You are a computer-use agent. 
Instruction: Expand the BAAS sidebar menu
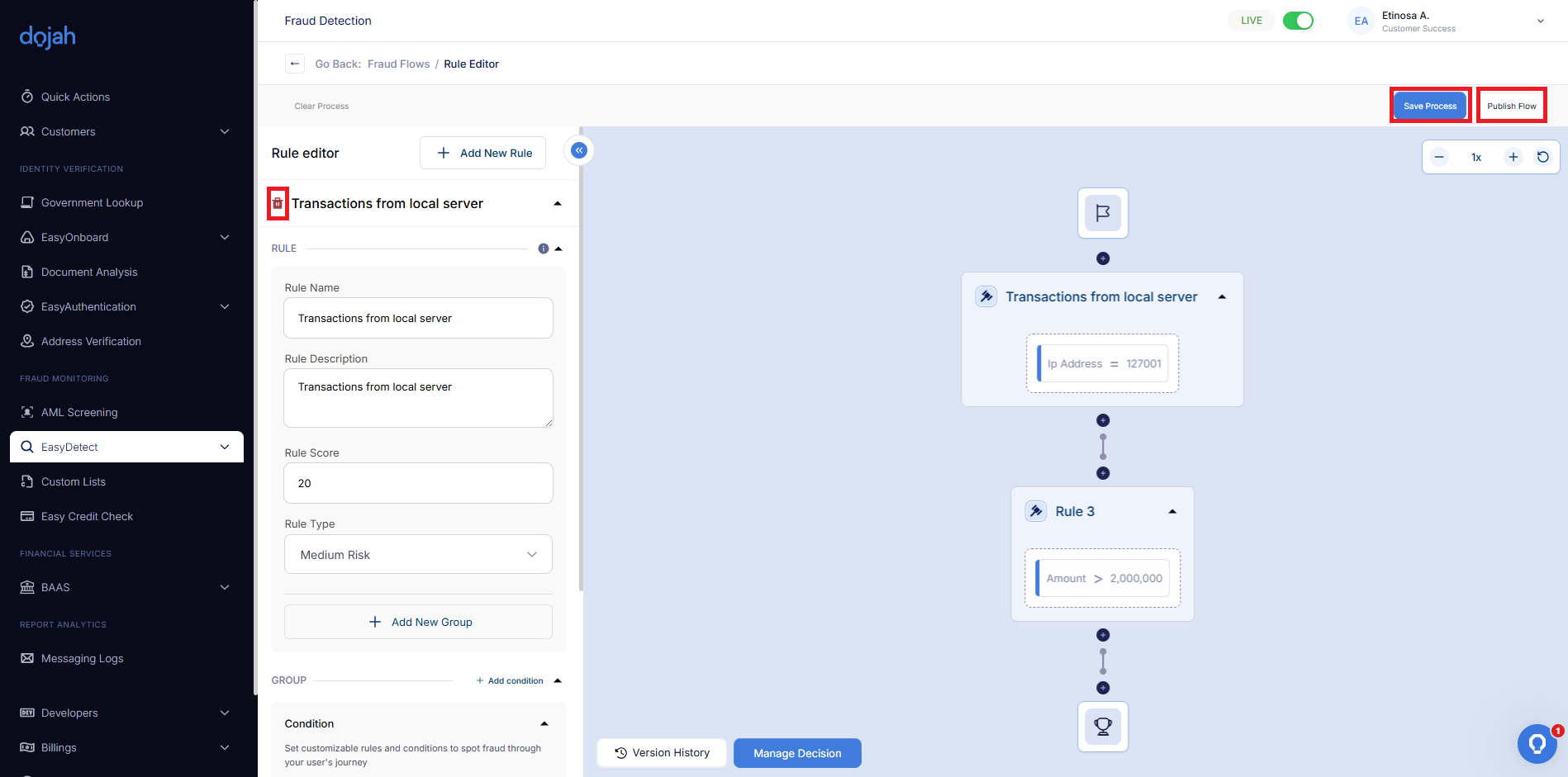click(x=225, y=587)
